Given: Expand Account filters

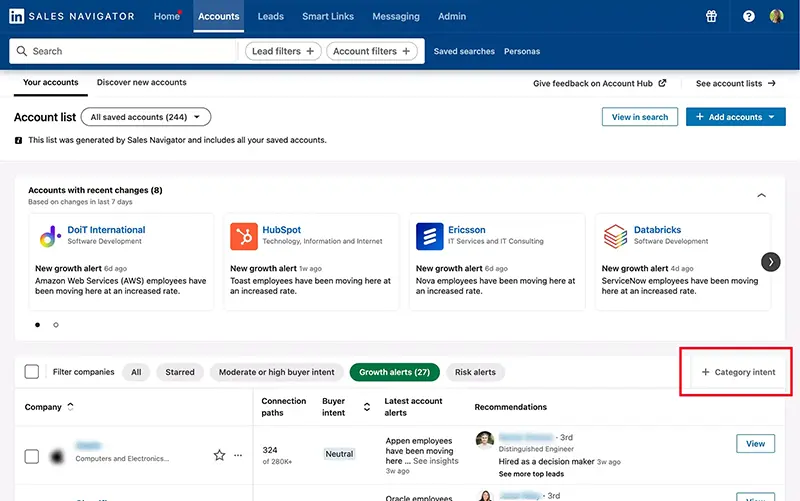Looking at the screenshot, I should pos(371,51).
